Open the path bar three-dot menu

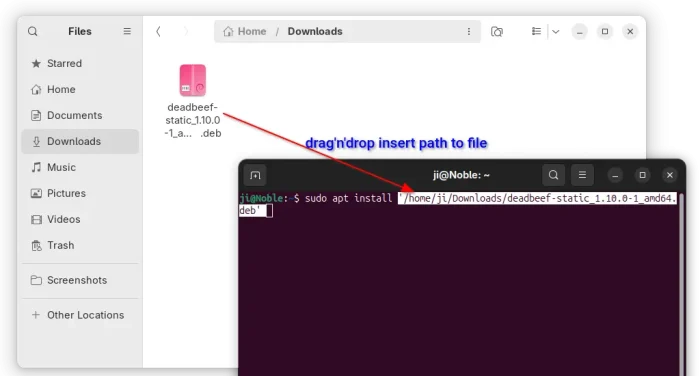[469, 31]
